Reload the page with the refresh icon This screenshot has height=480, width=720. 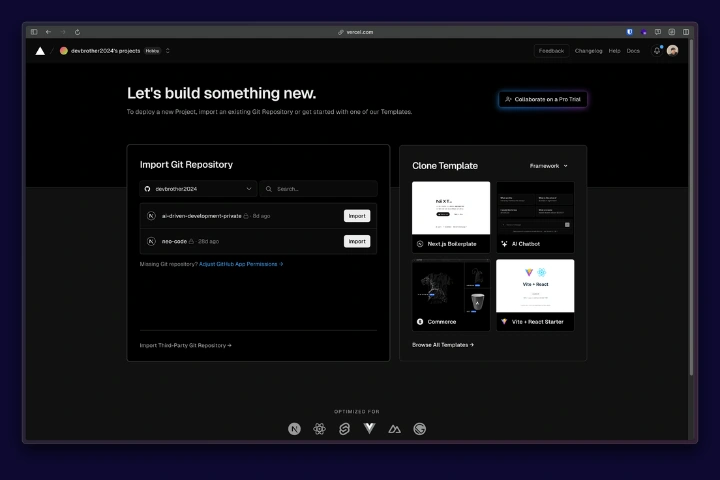(77, 32)
